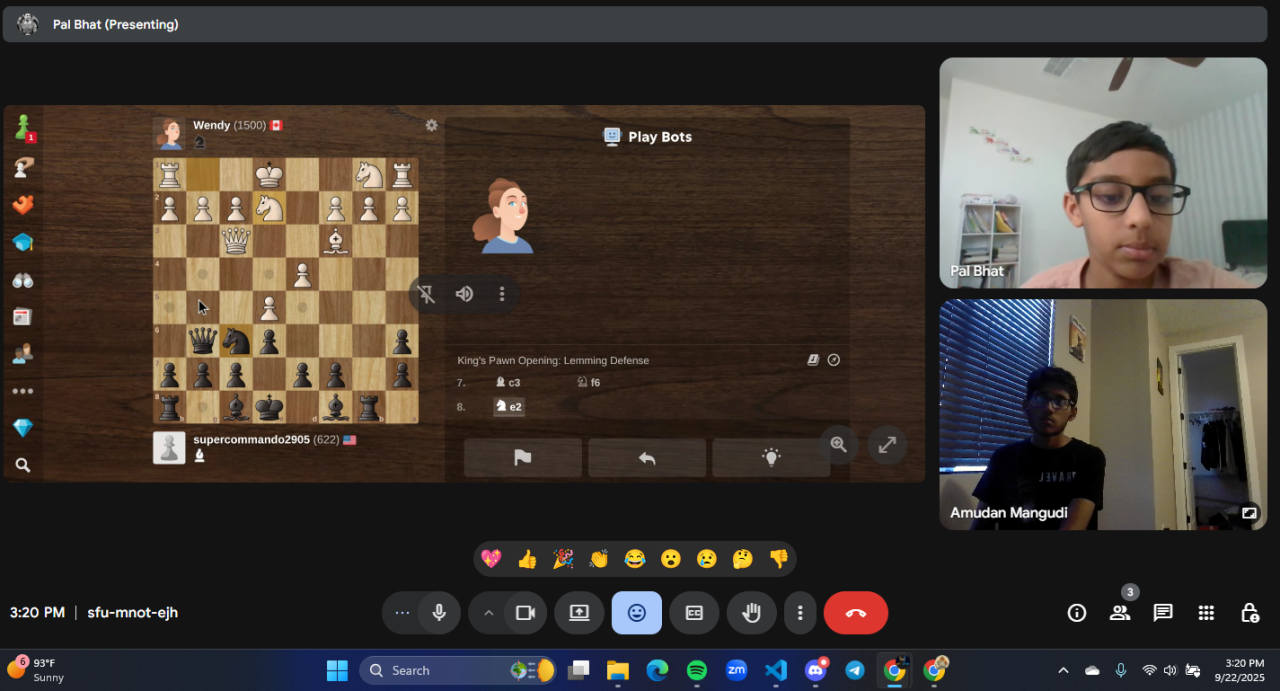Click the chess.com sidebar search magnifier
The width and height of the screenshot is (1280, 691).
pyautogui.click(x=23, y=465)
